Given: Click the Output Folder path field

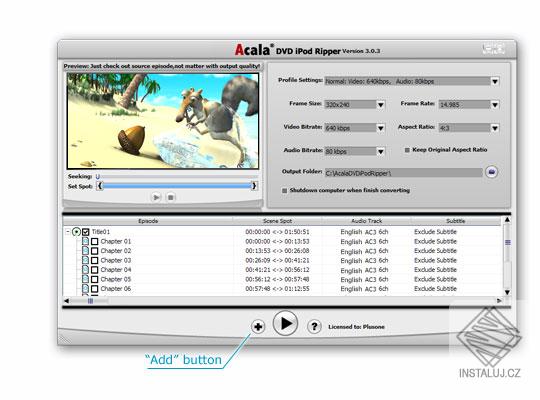Looking at the screenshot, I should [403, 173].
